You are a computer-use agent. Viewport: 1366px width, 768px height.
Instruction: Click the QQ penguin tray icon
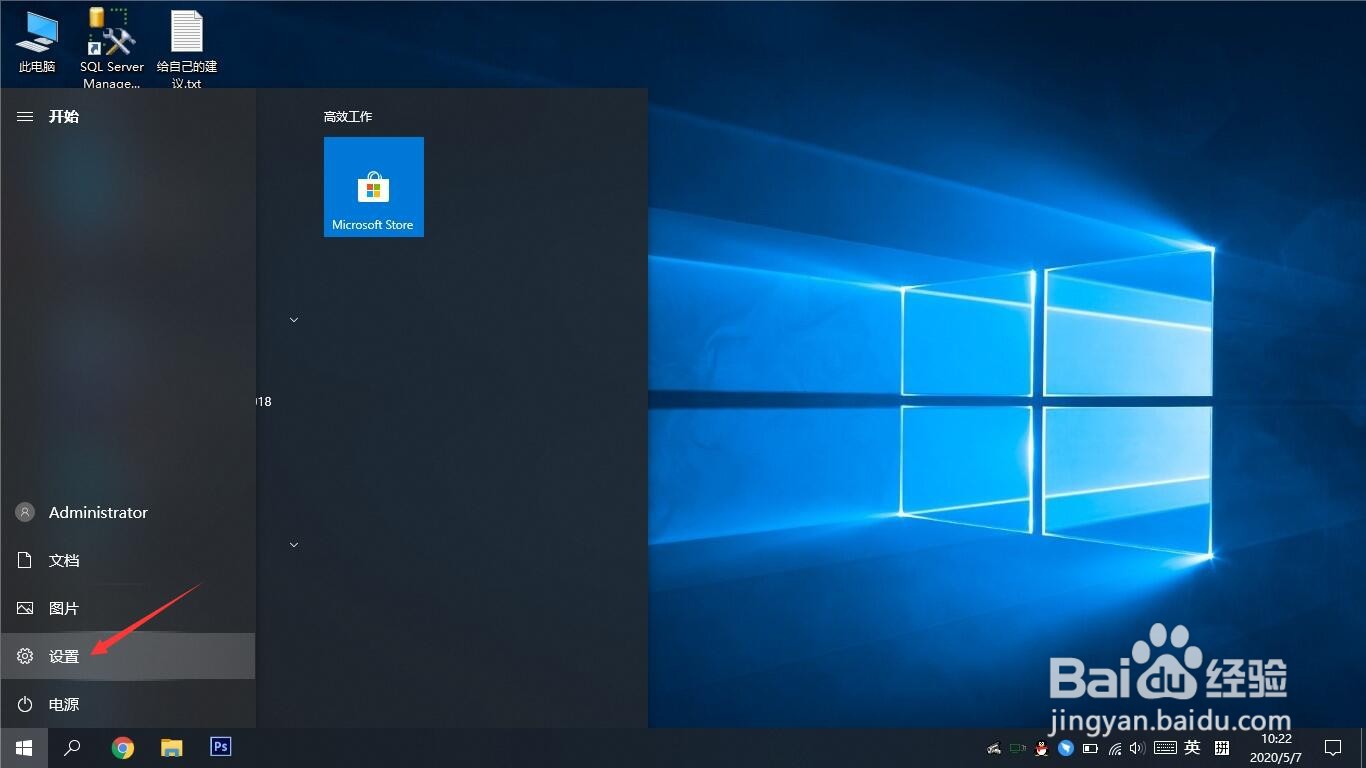coord(1042,748)
